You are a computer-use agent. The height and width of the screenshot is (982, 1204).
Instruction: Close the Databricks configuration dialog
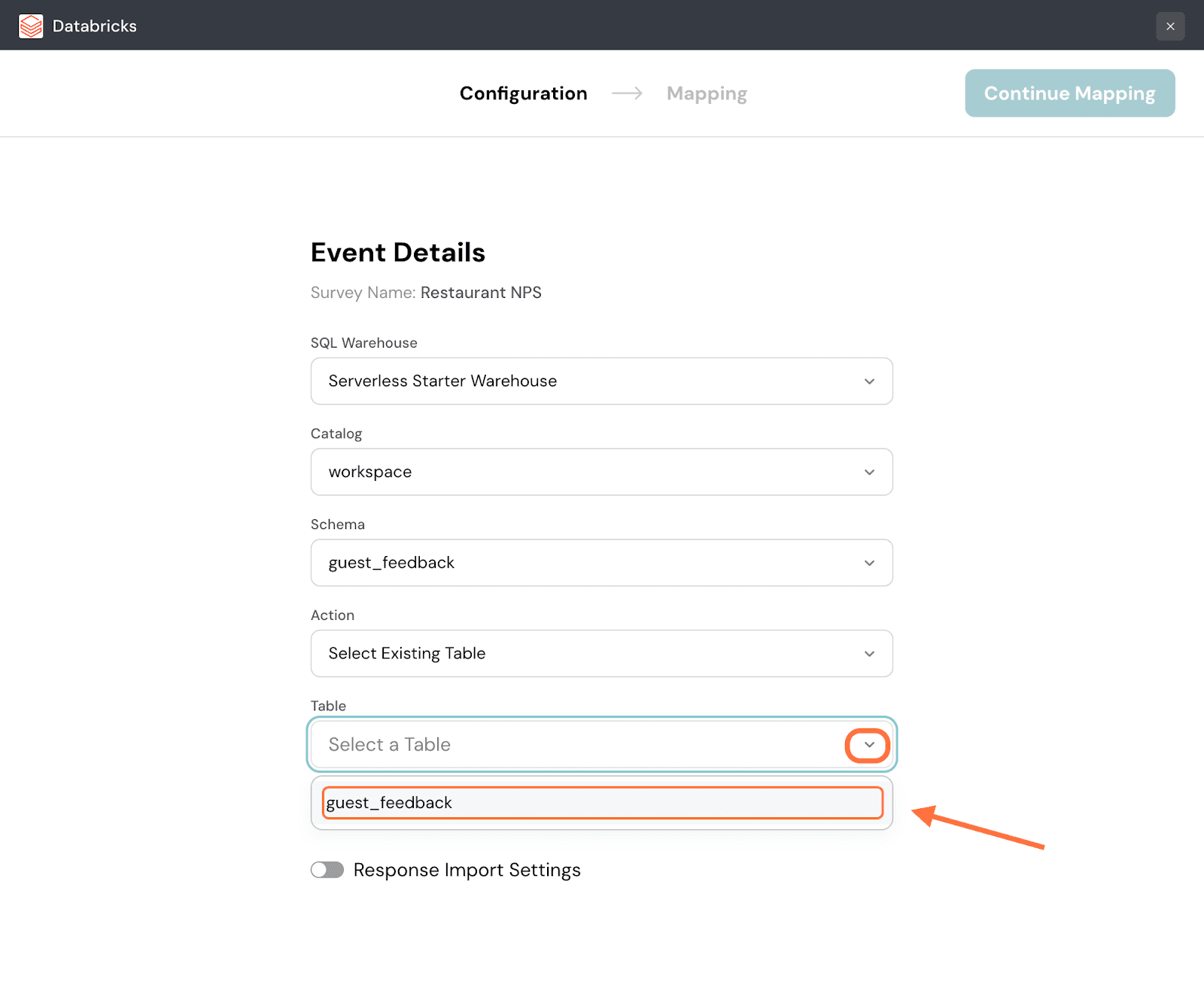pos(1170,26)
